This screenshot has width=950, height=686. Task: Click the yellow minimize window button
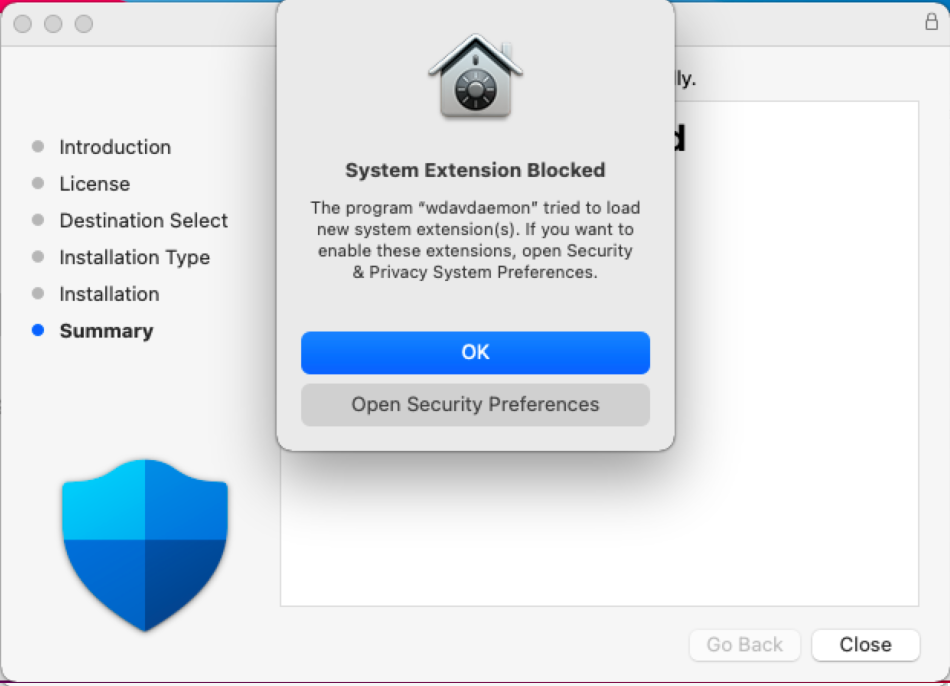pyautogui.click(x=53, y=24)
